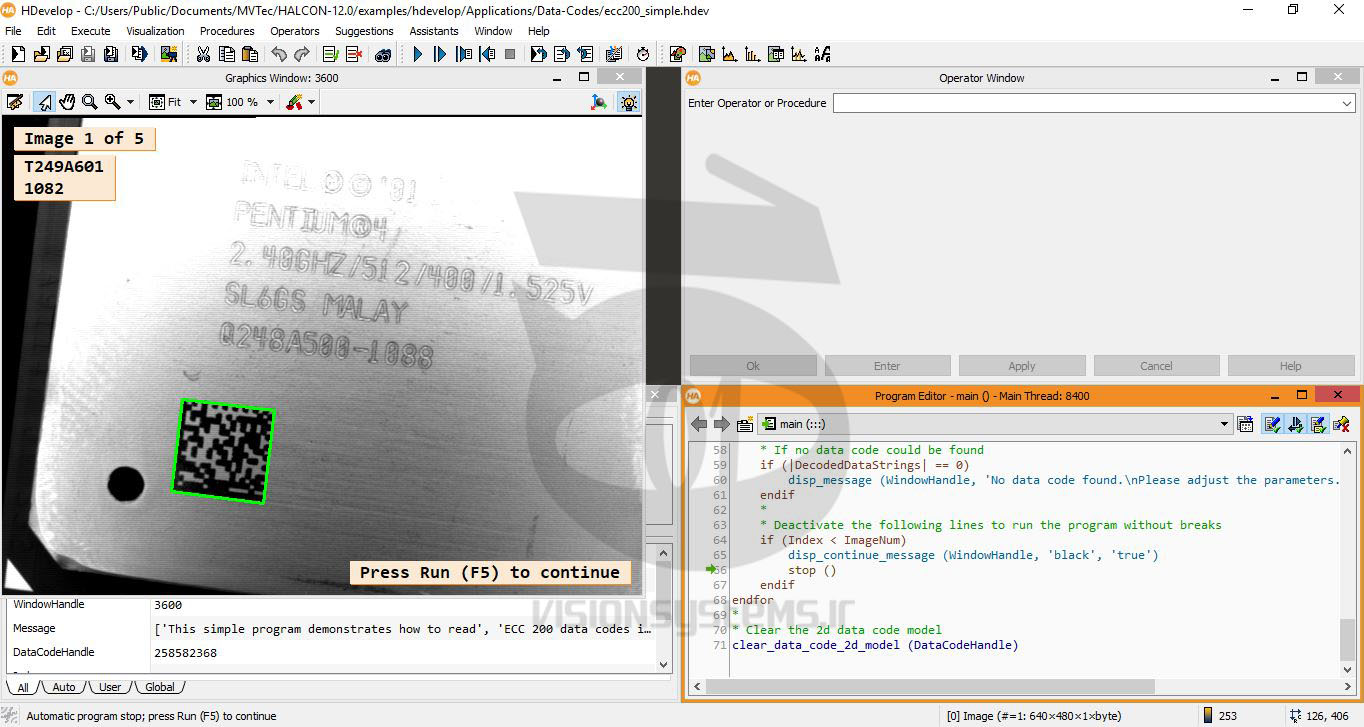Select the arrow pointer tool in Graphics Window
The image size is (1364, 727).
pos(44,102)
